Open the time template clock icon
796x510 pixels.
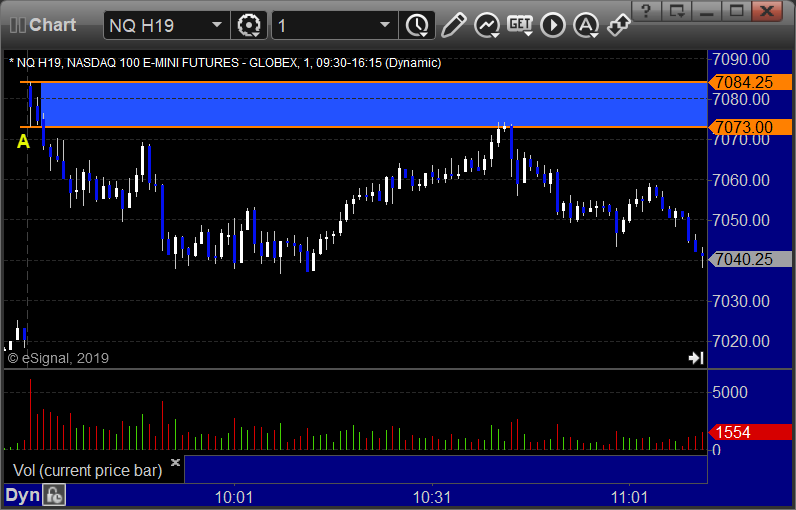point(417,25)
